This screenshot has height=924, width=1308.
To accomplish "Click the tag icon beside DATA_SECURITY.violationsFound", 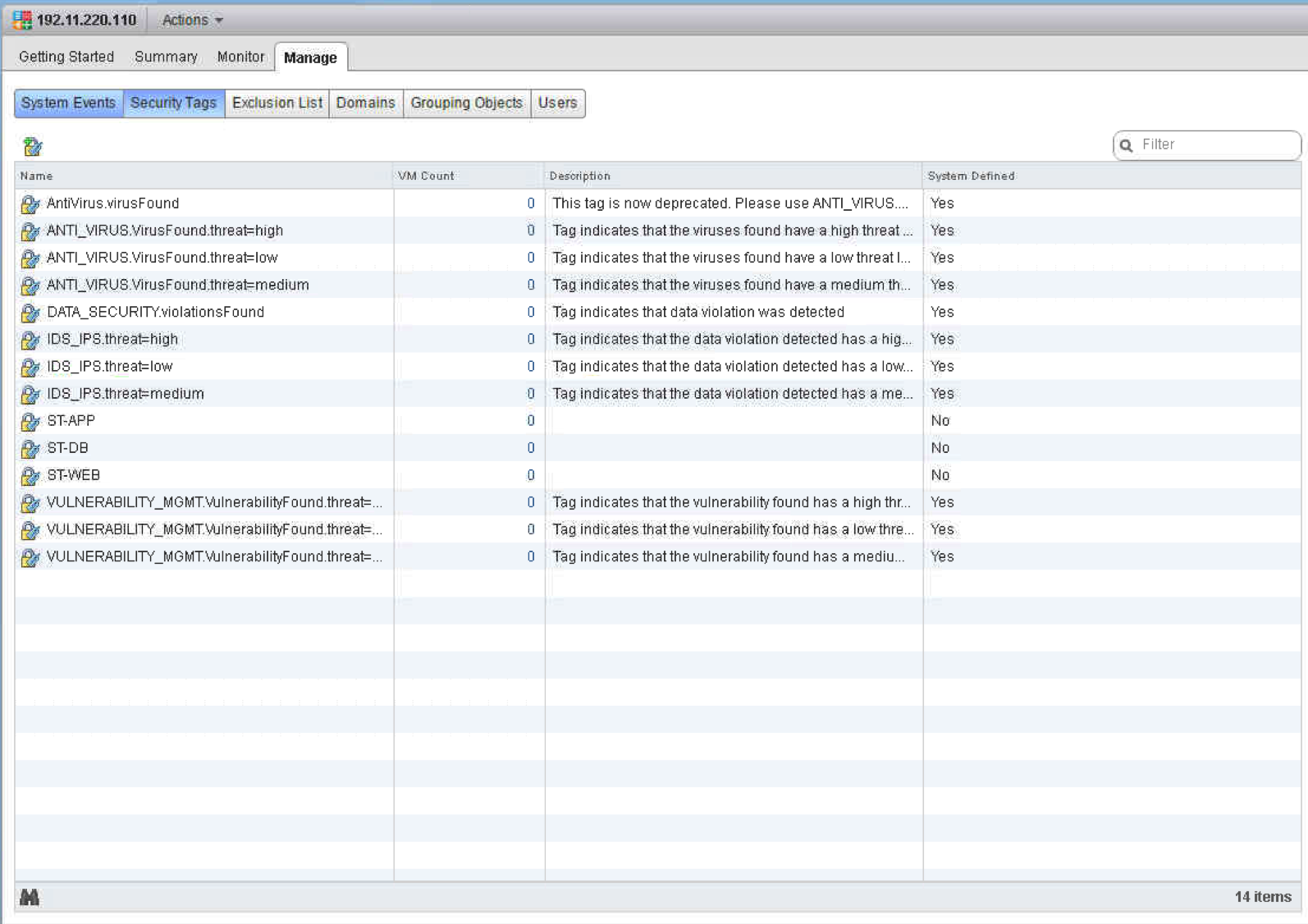I will click(30, 313).
